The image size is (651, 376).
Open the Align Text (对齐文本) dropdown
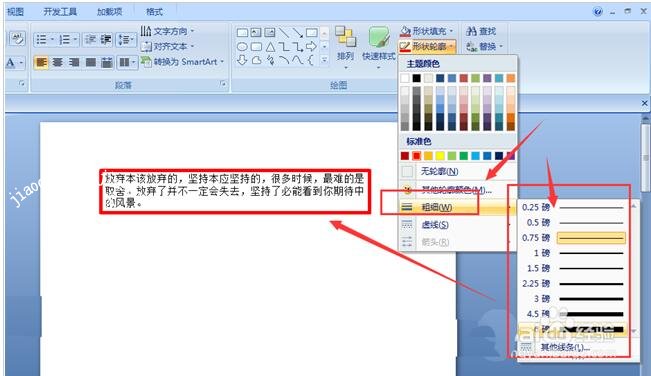[x=167, y=46]
